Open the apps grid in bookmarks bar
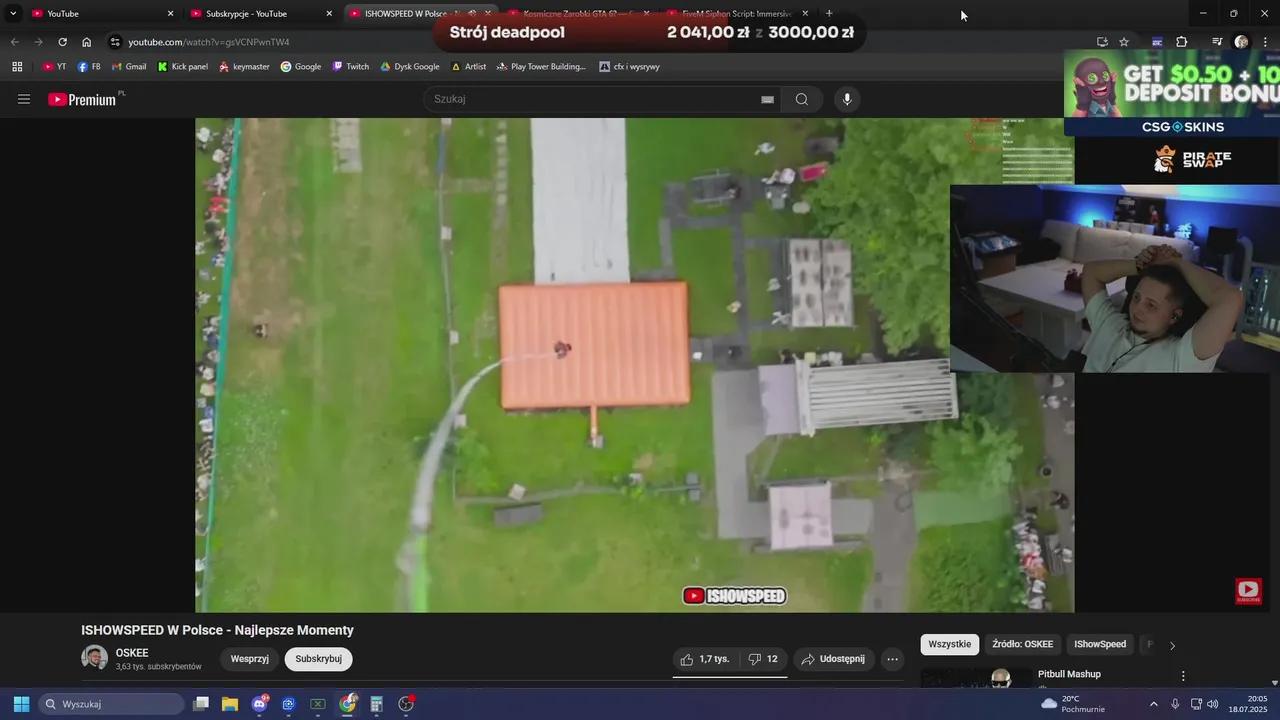Viewport: 1280px width, 720px height. click(17, 67)
